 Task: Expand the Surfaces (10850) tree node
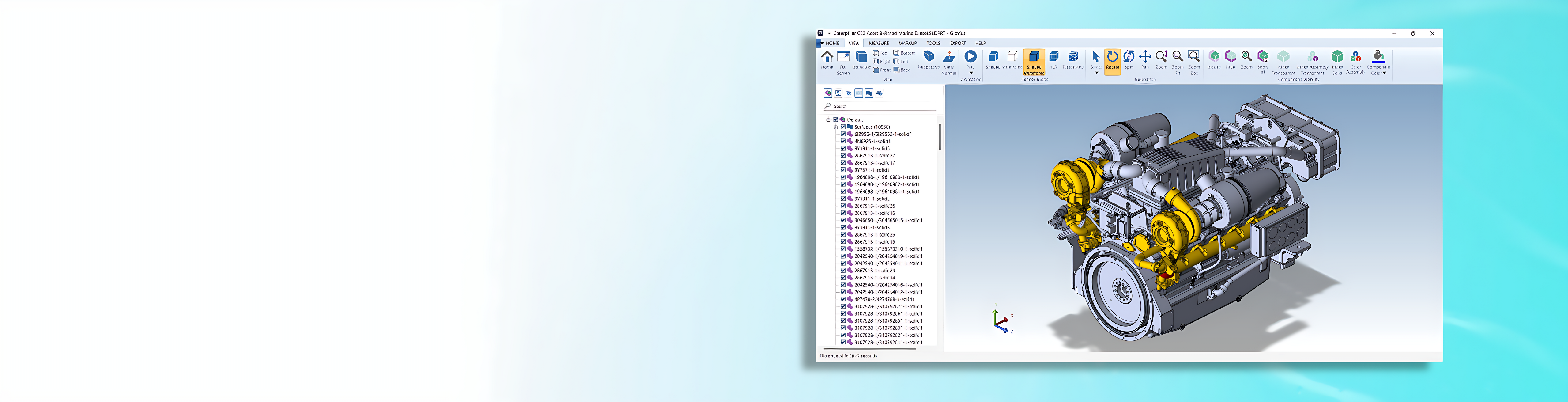[x=836, y=127]
